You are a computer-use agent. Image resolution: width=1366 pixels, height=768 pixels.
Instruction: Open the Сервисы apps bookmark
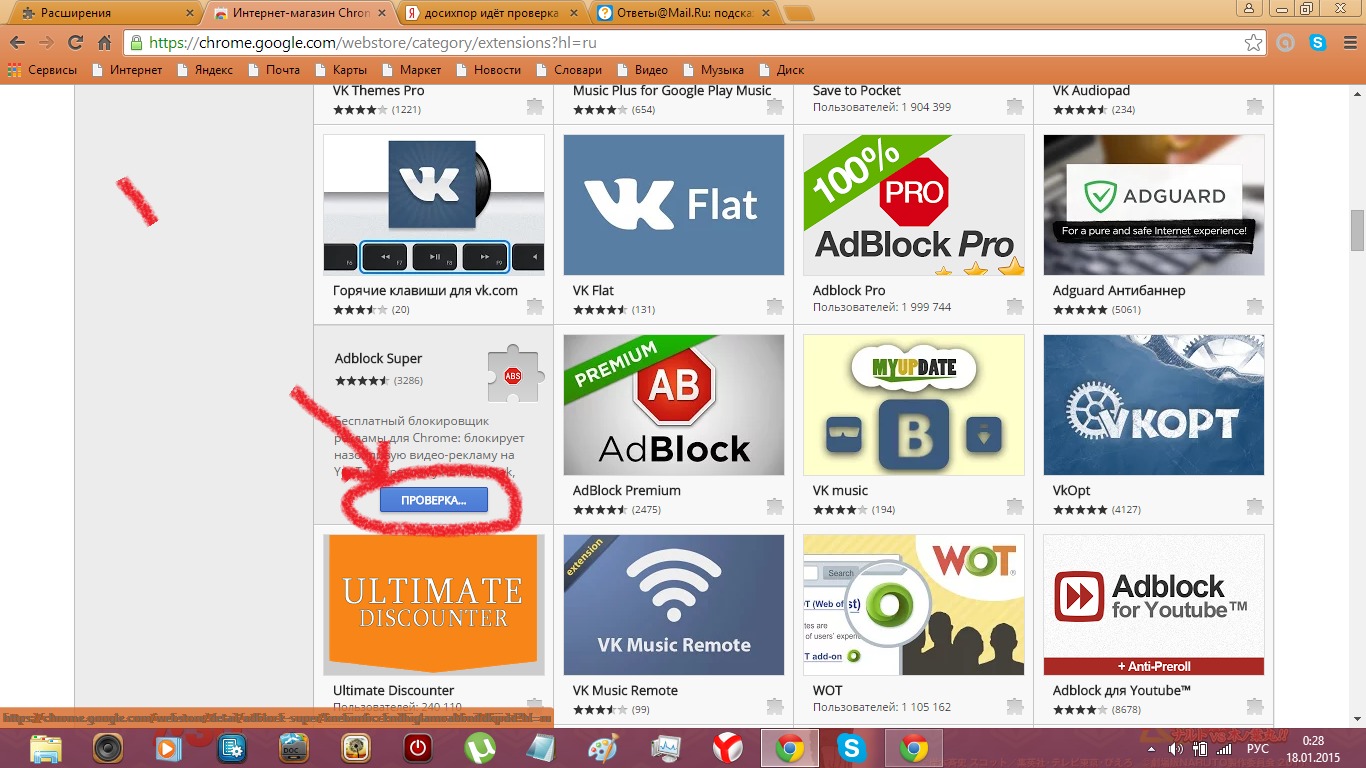[x=42, y=70]
